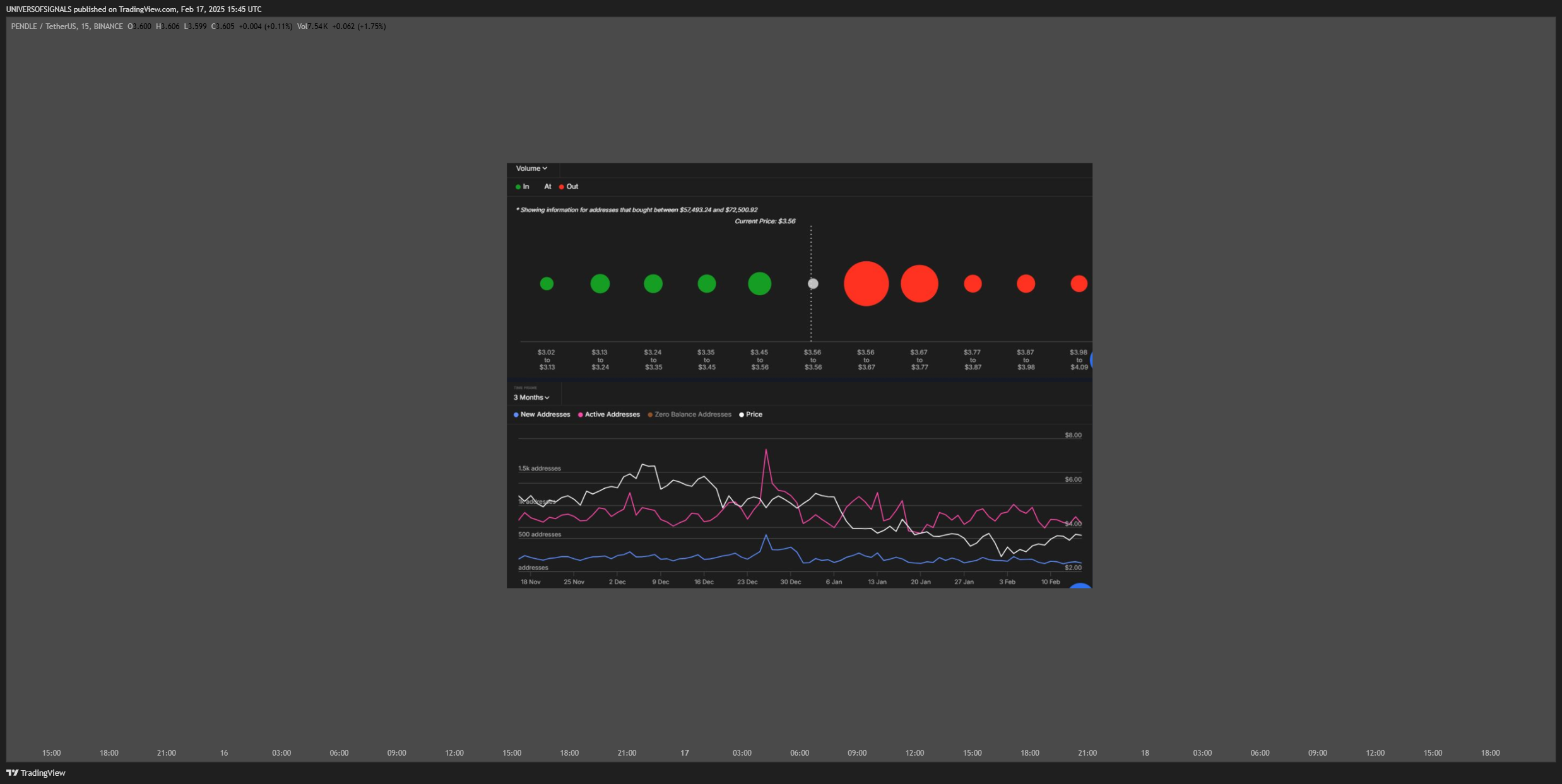Click the 20 Jan date label
Screen dimensions: 1562x784
(920, 582)
